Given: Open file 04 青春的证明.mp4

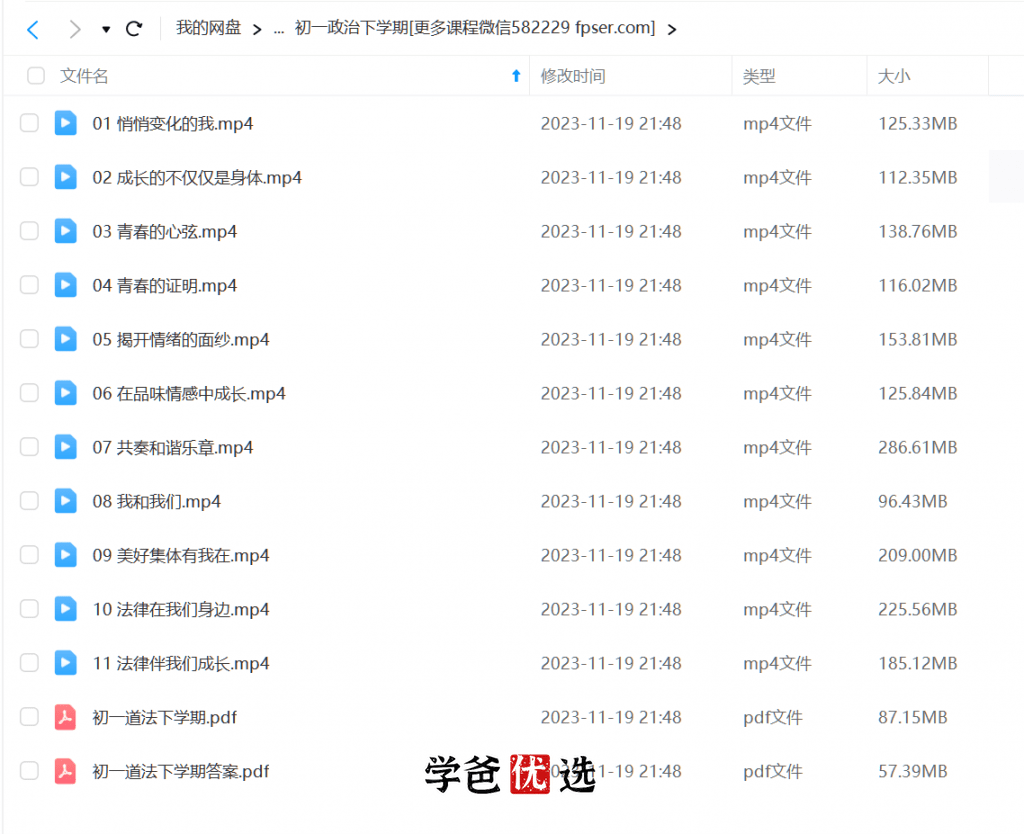Looking at the screenshot, I should click(165, 285).
